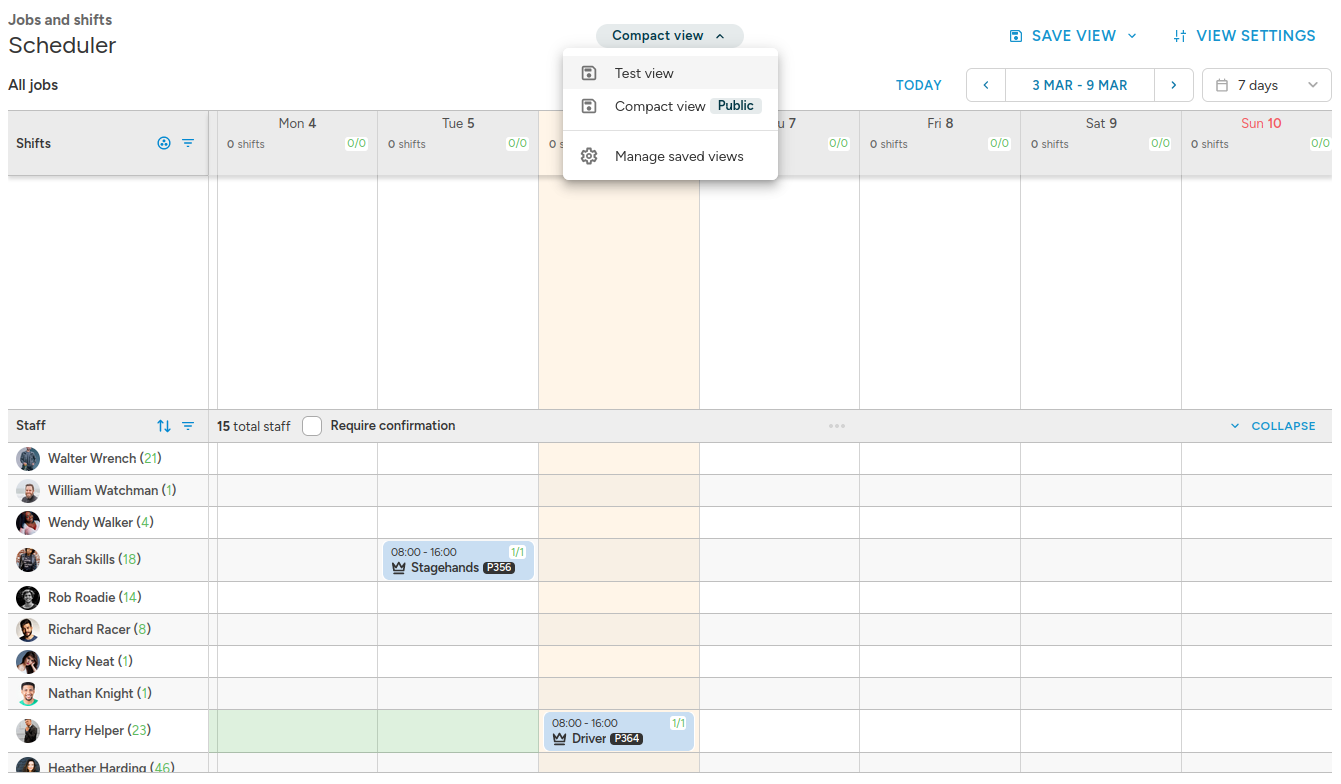Choose Test view from the menu

(644, 73)
